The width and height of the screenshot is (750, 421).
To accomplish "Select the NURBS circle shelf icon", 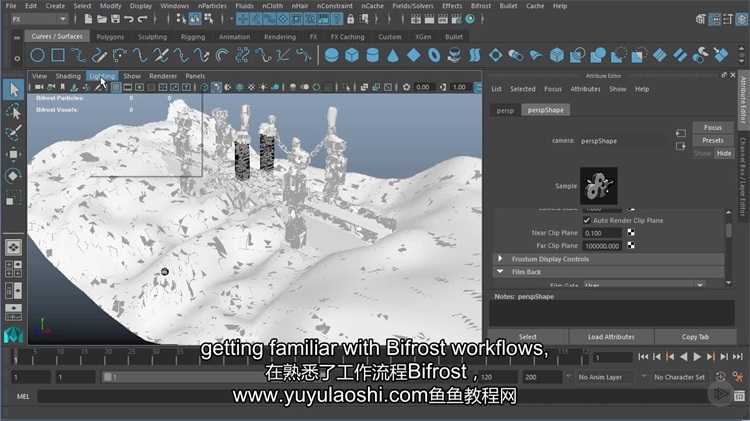I will pyautogui.click(x=37, y=55).
